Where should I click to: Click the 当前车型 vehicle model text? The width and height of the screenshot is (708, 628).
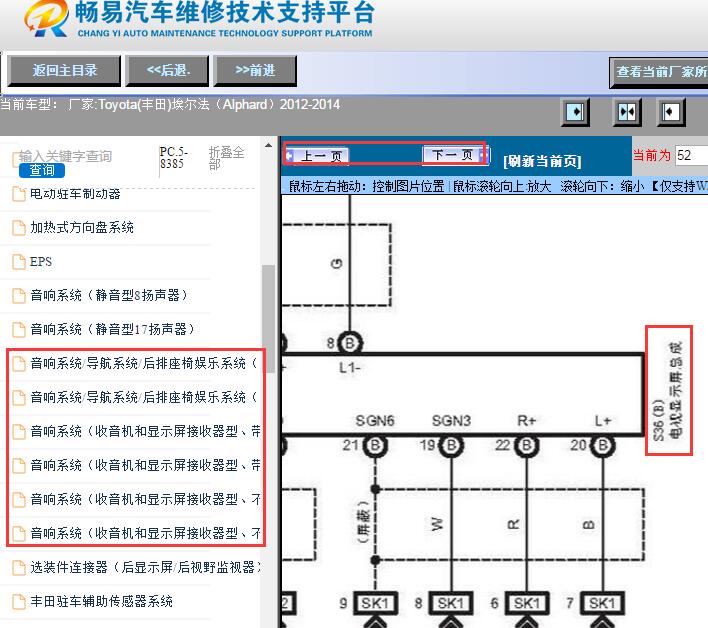click(x=170, y=105)
